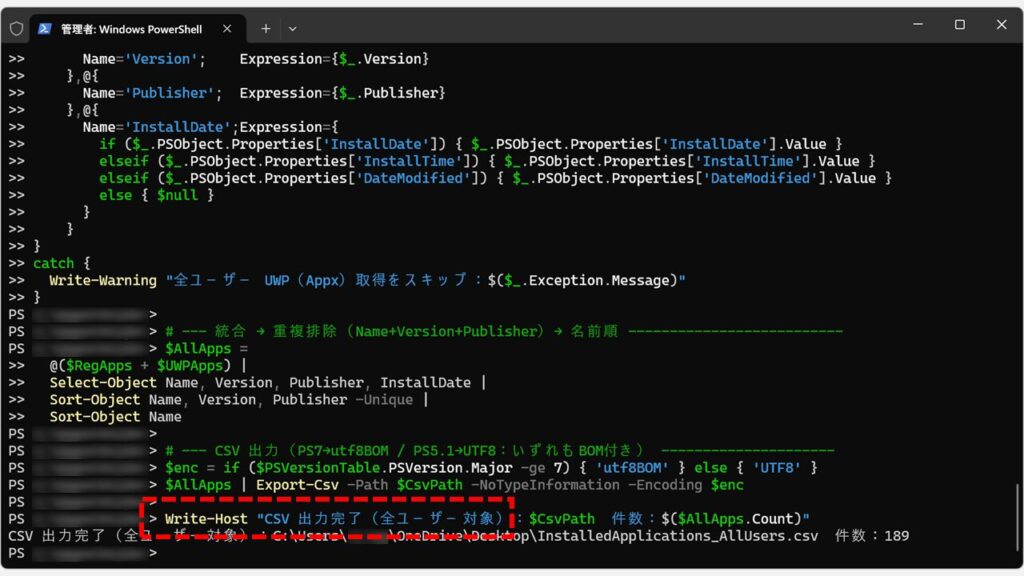Image resolution: width=1024 pixels, height=576 pixels.
Task: Close the Windows PowerShell tab
Action: click(x=226, y=28)
